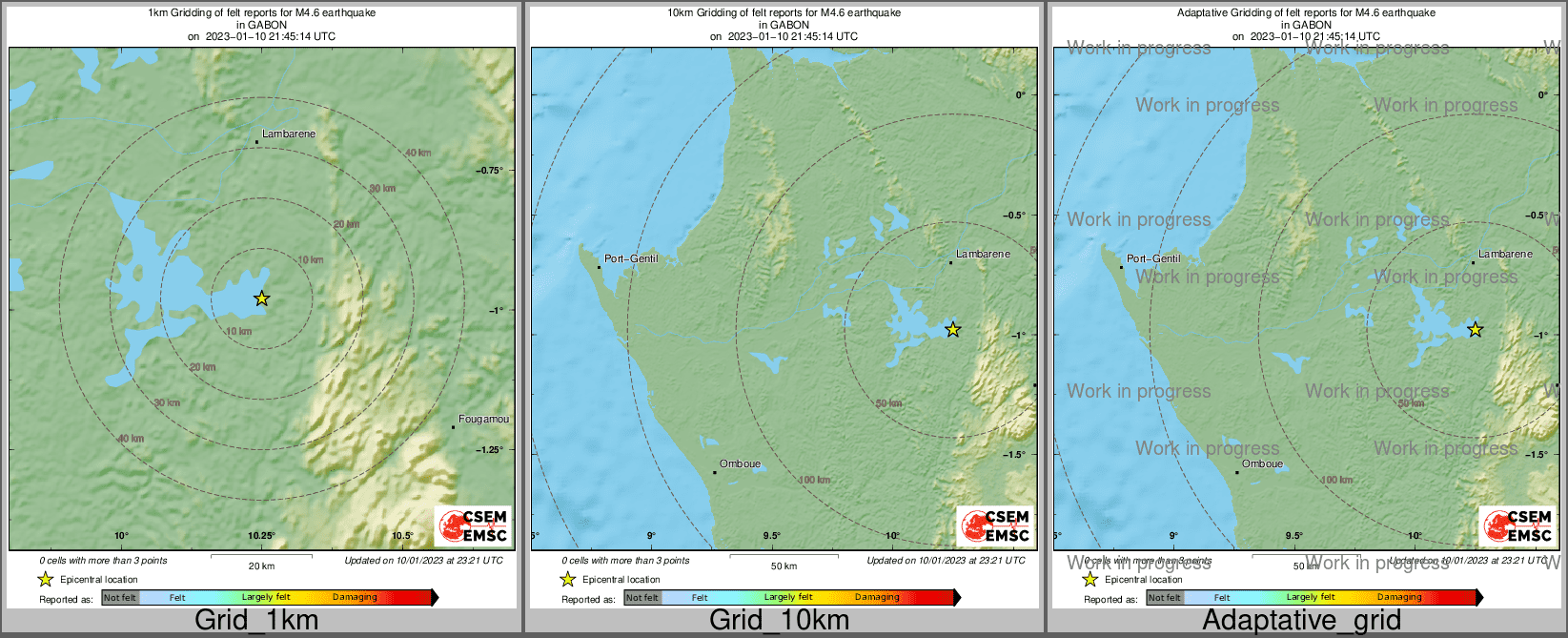
Task: Select the Port-Gentil city marker on the 10km map
Action: (x=599, y=268)
